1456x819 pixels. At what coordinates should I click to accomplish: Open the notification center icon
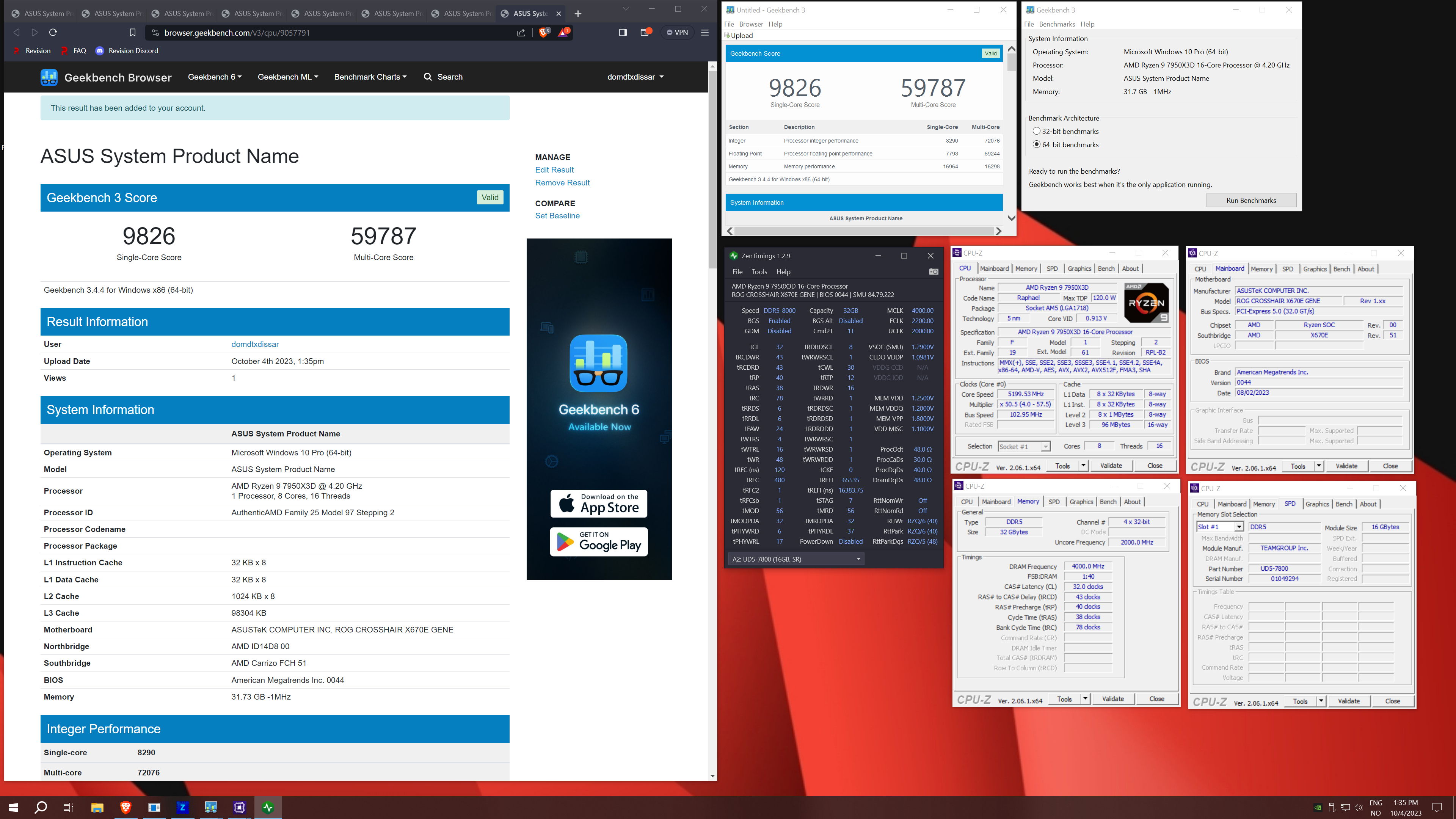pyautogui.click(x=1437, y=807)
